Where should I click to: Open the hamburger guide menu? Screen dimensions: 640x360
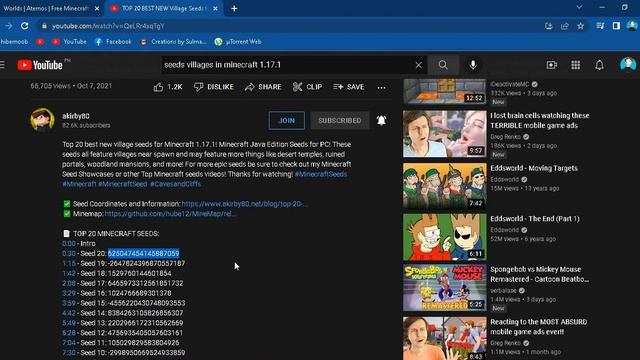coord(2,65)
